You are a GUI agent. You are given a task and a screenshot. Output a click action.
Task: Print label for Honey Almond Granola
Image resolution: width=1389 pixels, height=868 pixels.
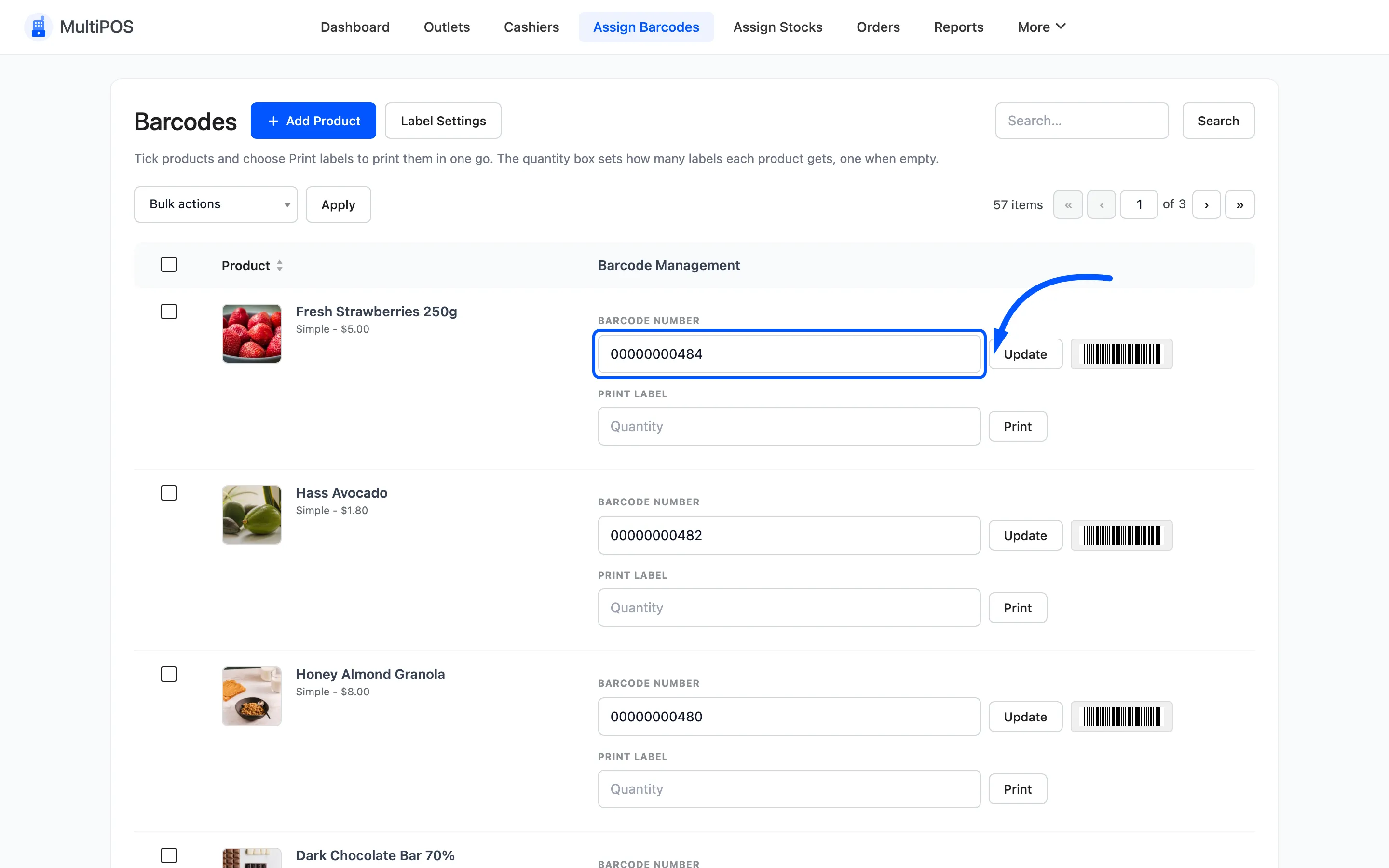(x=1018, y=789)
